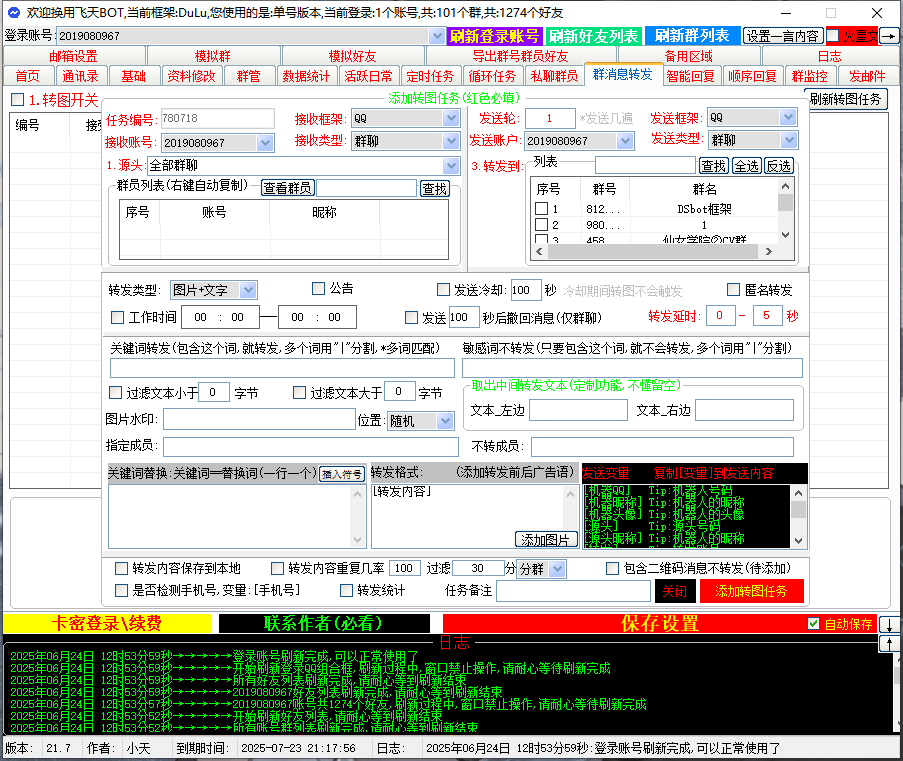Open the 位置 随机 dropdown

pos(445,421)
